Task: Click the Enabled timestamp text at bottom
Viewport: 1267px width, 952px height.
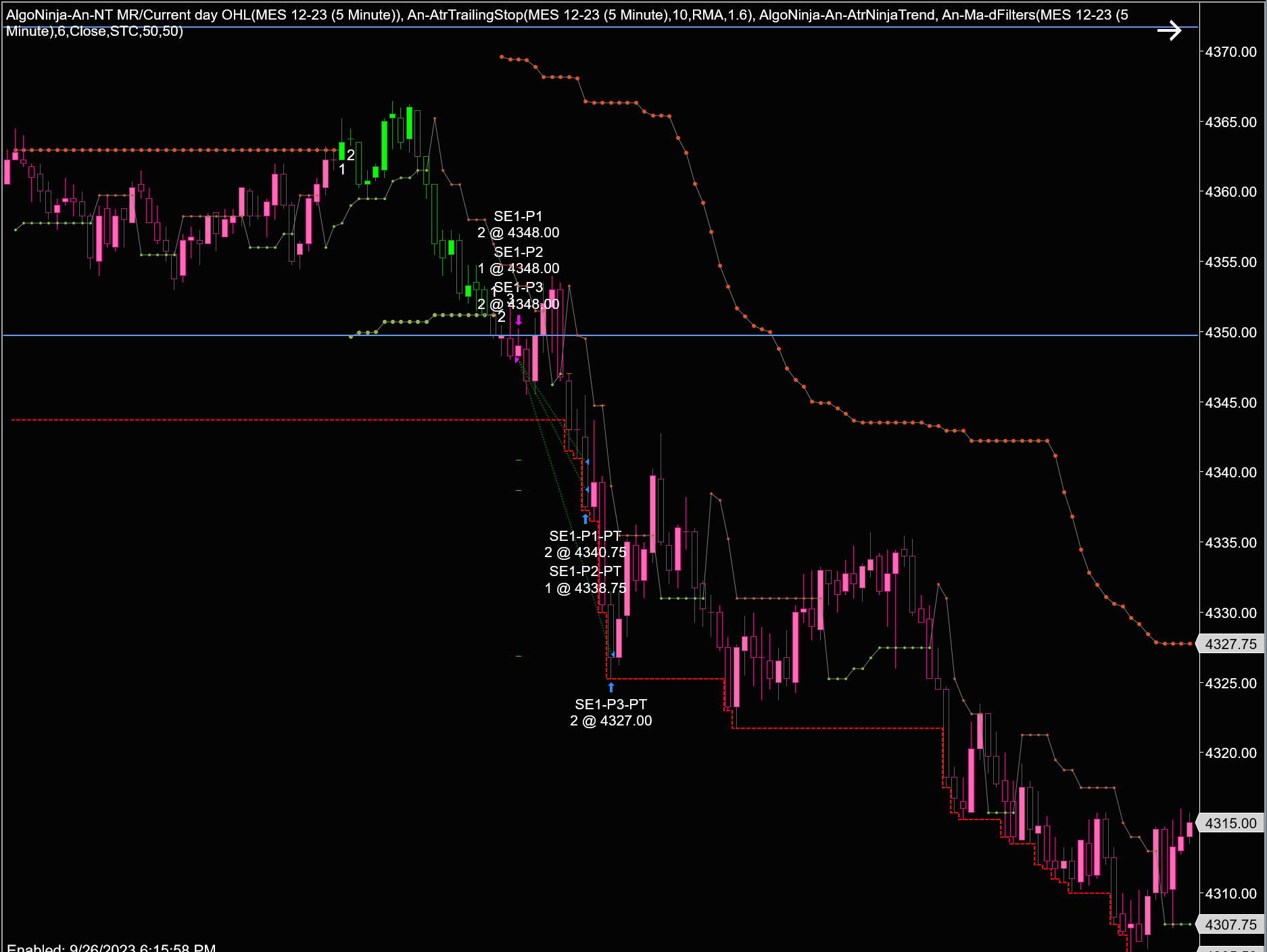Action: pyautogui.click(x=112, y=947)
